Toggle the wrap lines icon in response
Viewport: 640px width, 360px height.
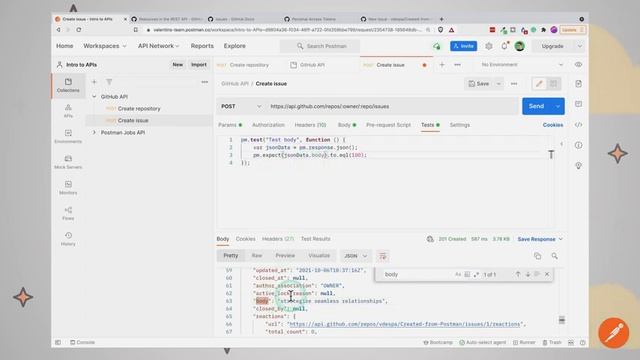click(382, 256)
